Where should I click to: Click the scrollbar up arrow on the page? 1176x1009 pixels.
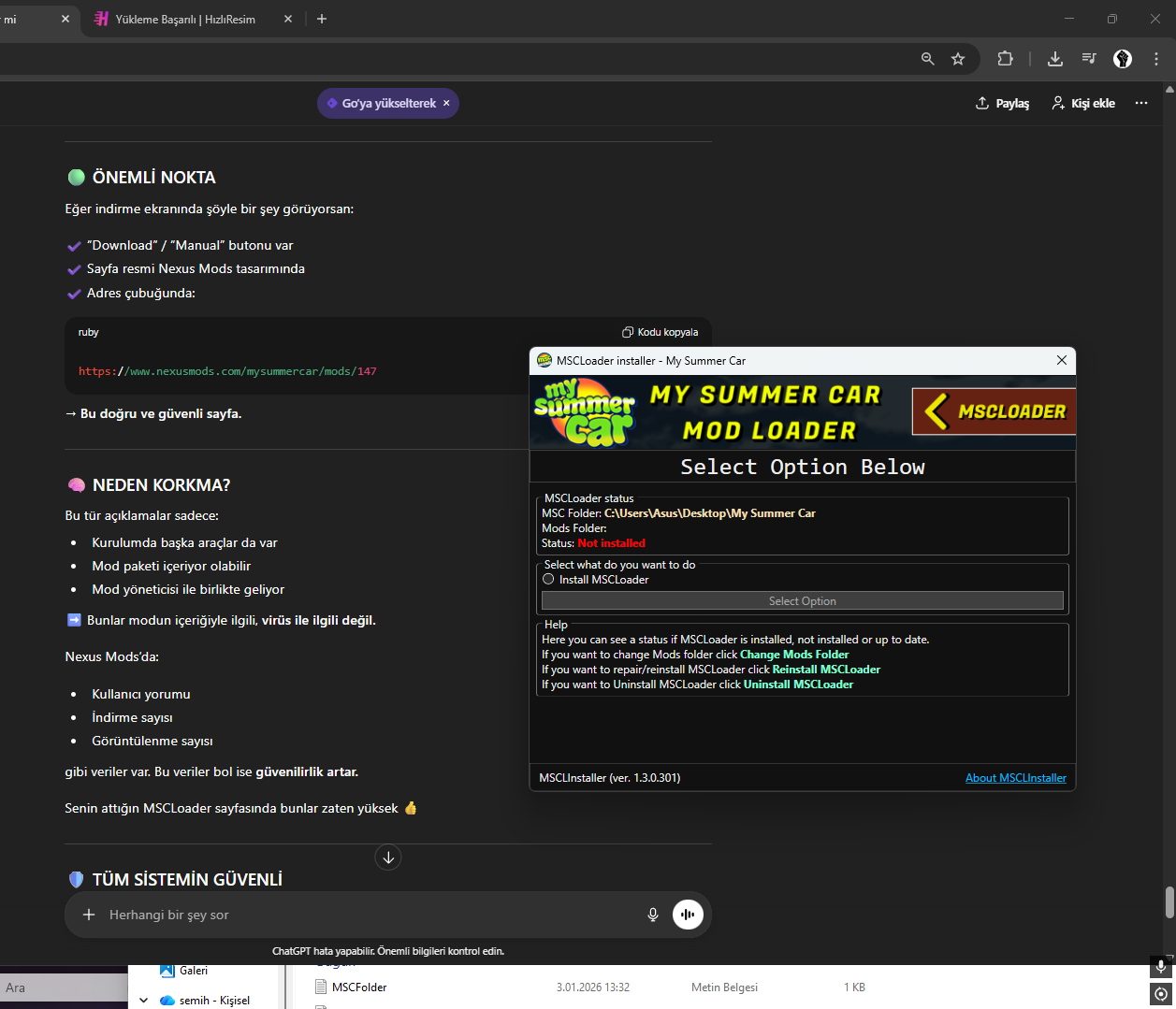1169,90
